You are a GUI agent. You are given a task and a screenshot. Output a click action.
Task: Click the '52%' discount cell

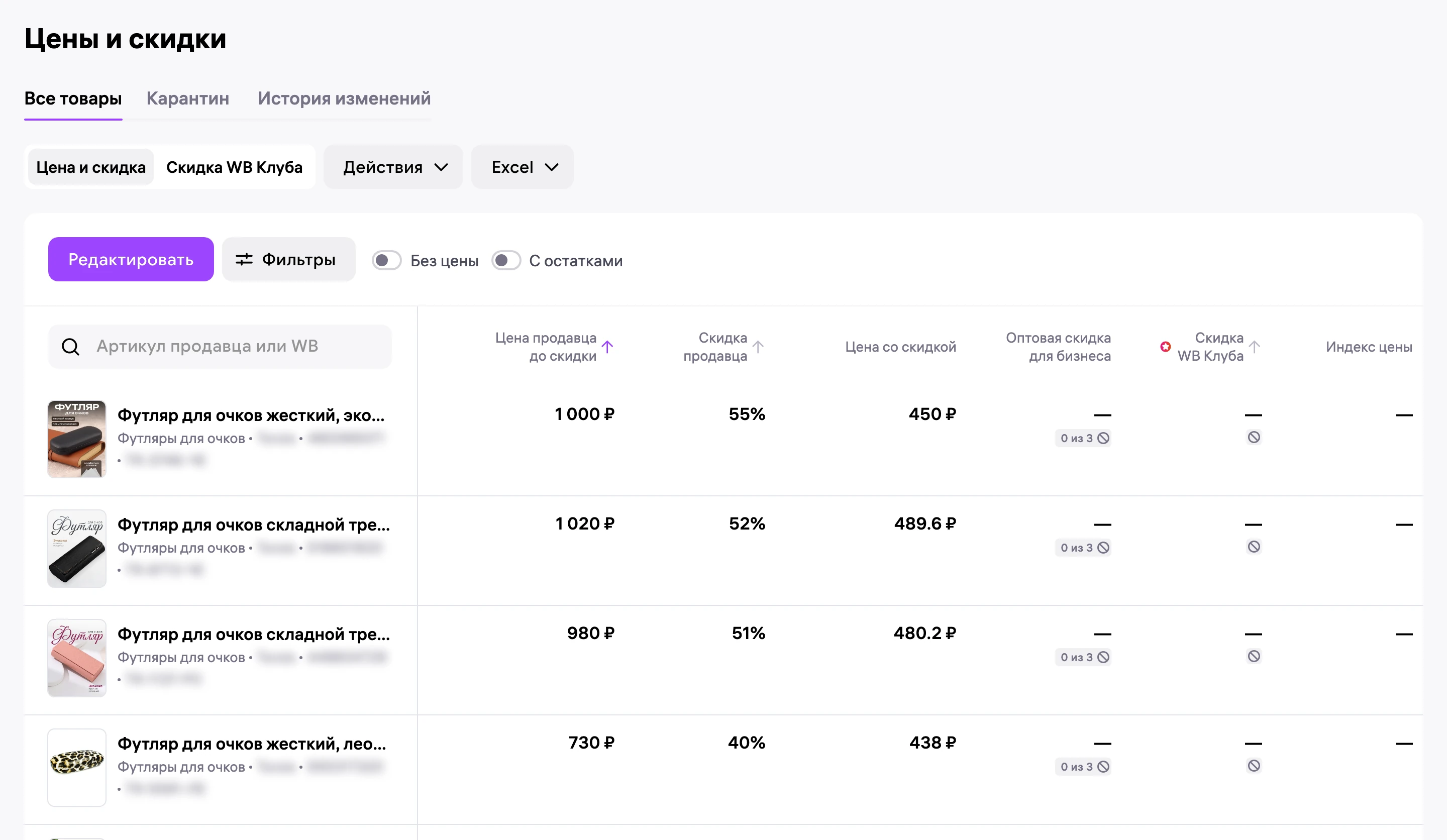pos(747,523)
